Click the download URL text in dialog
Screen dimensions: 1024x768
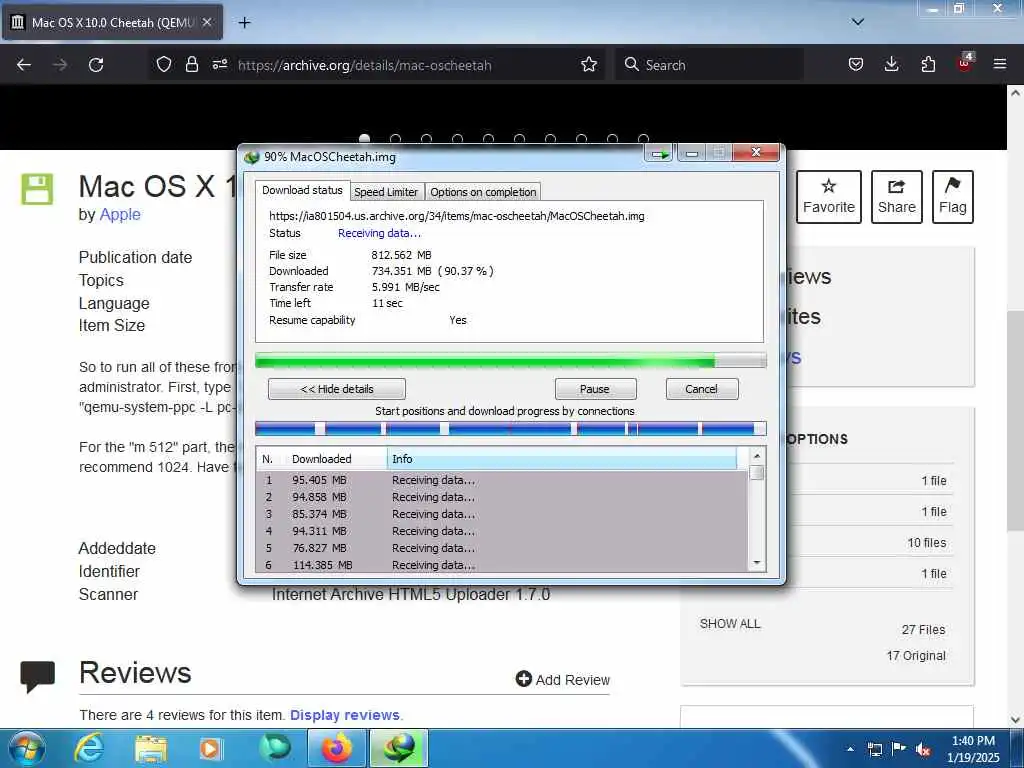point(456,216)
